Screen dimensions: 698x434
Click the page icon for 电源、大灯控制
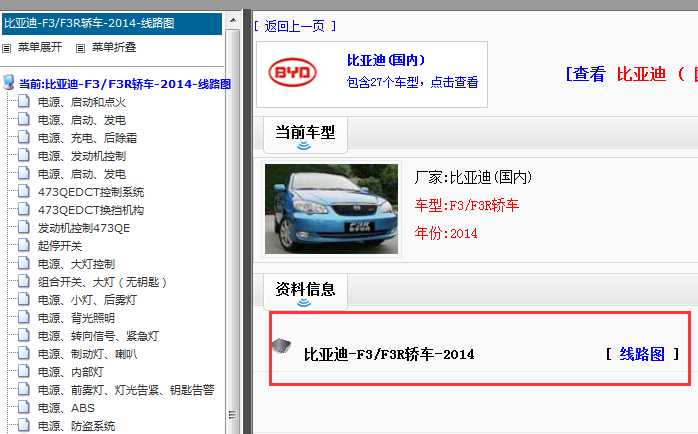pos(24,264)
